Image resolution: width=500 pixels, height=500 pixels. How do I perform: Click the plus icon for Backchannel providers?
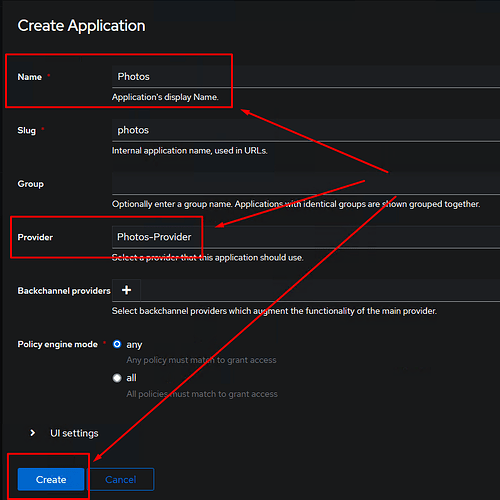coord(126,290)
